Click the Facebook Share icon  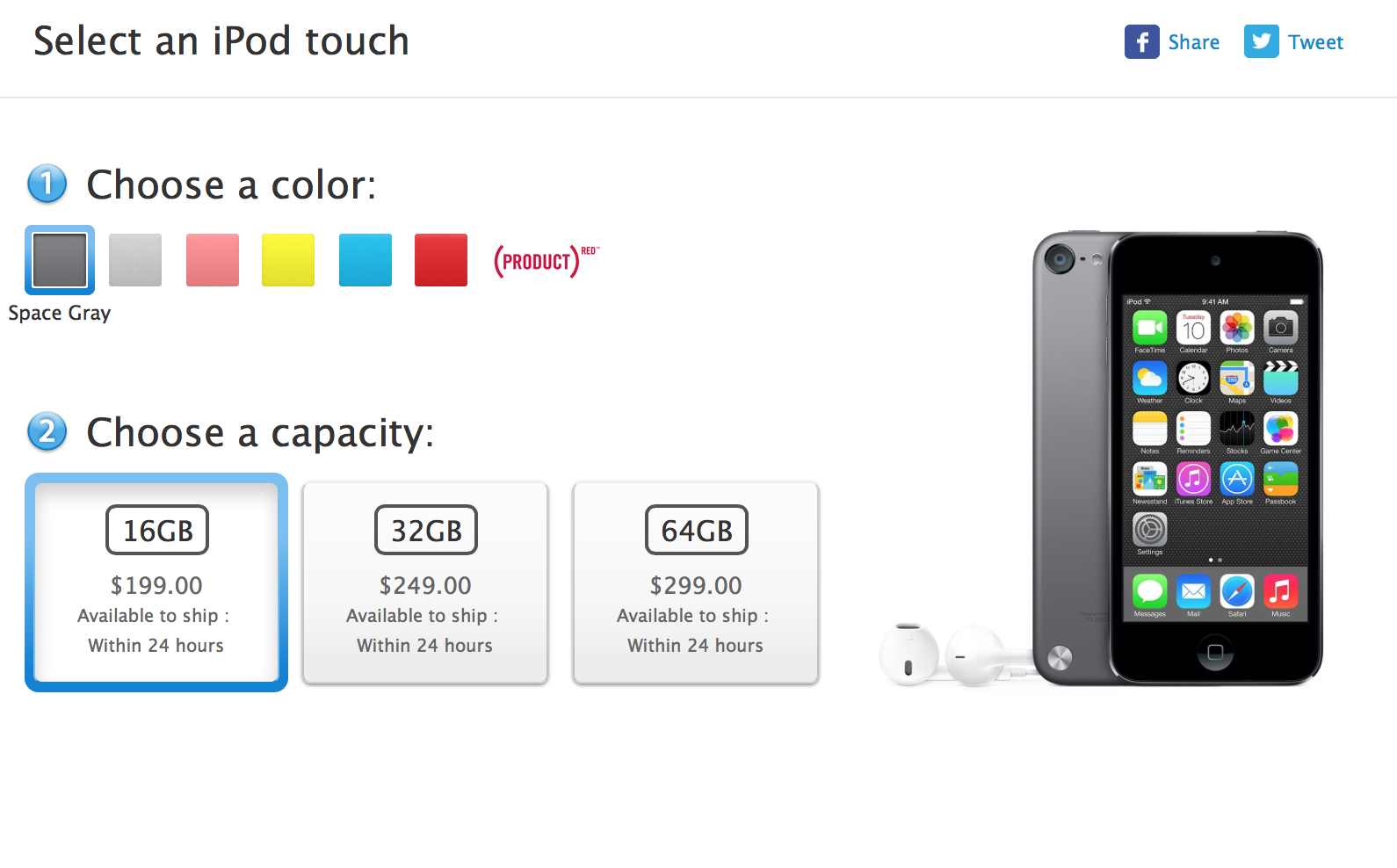pos(1141,42)
